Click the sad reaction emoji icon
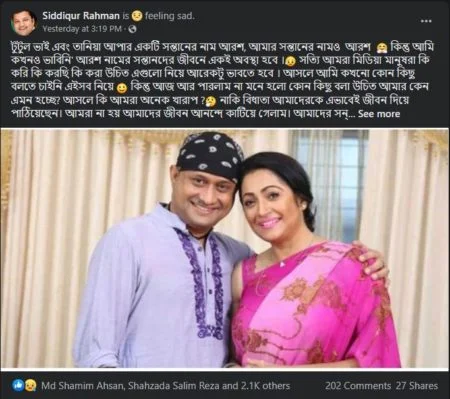The image size is (450, 399). (31, 386)
